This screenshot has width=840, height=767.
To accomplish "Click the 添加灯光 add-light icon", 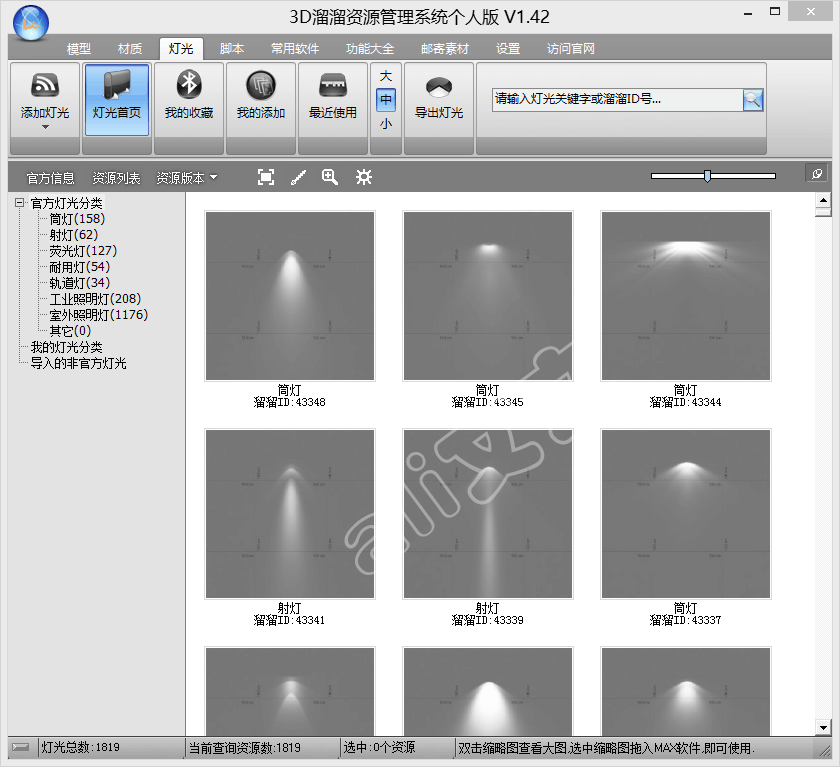I will [x=45, y=85].
